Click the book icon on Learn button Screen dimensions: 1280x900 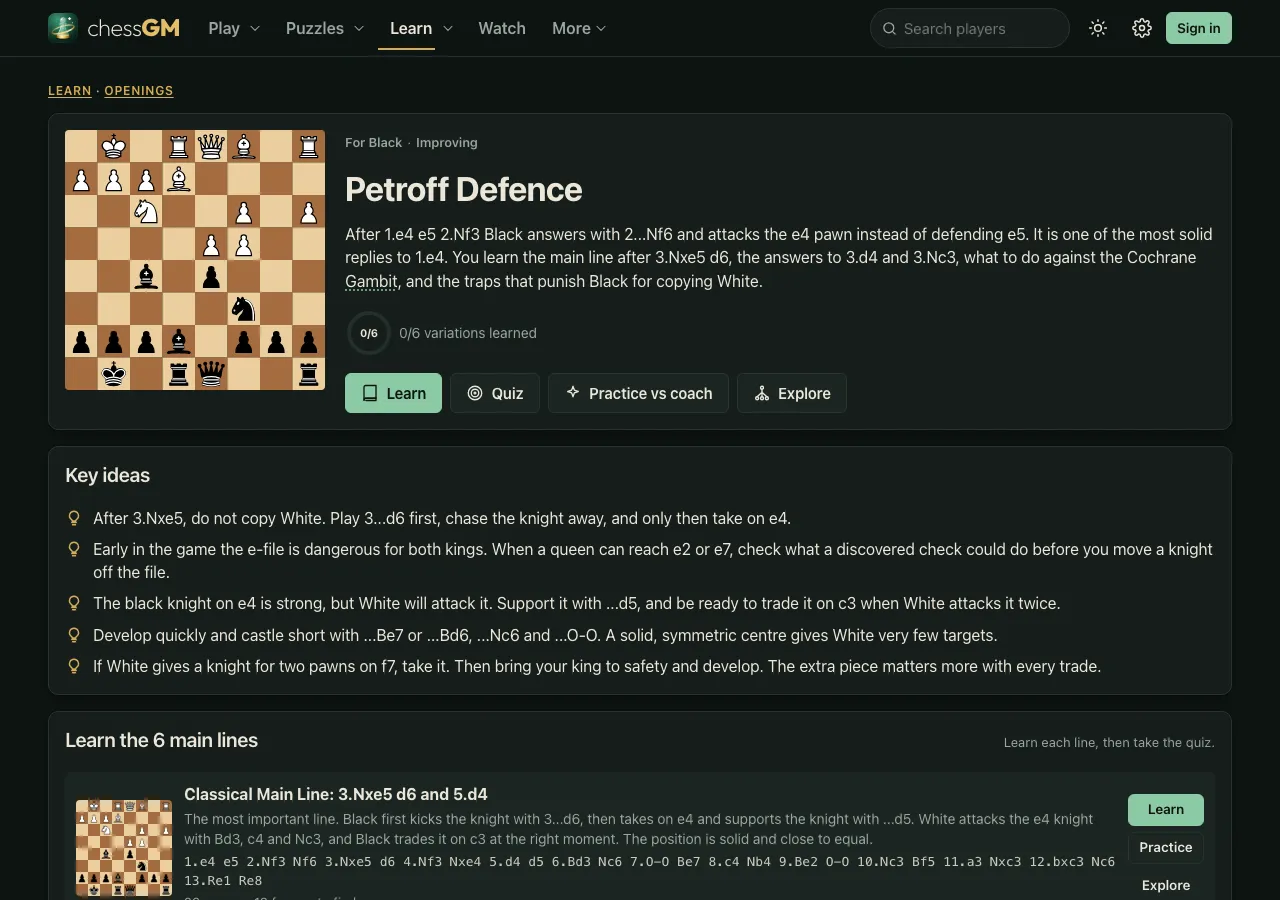point(370,393)
